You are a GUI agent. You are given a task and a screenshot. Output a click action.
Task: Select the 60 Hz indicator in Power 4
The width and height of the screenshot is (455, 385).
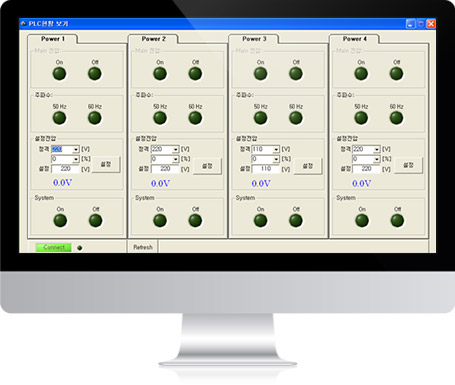(x=396, y=118)
